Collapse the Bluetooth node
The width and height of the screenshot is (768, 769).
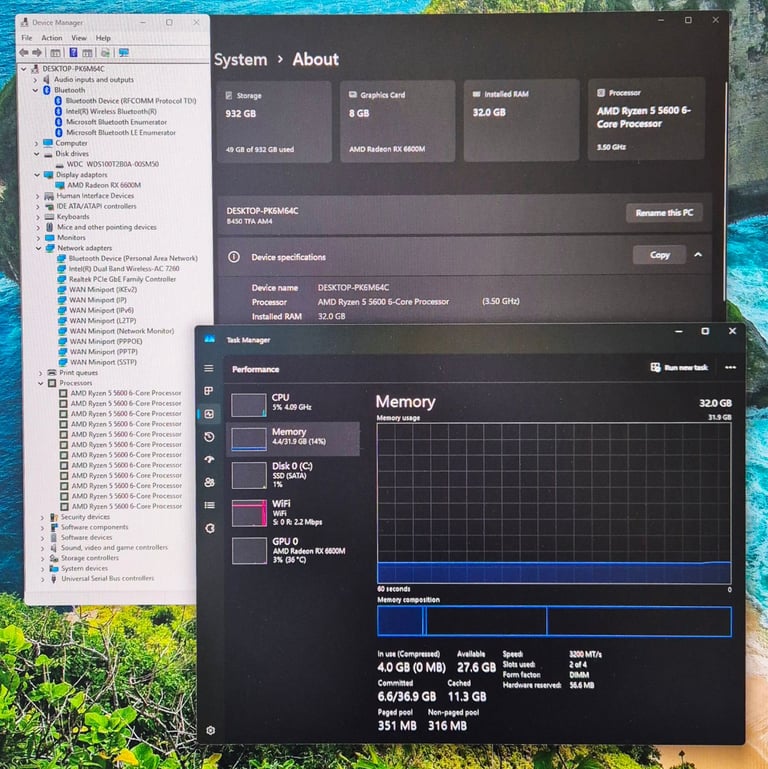(x=35, y=90)
